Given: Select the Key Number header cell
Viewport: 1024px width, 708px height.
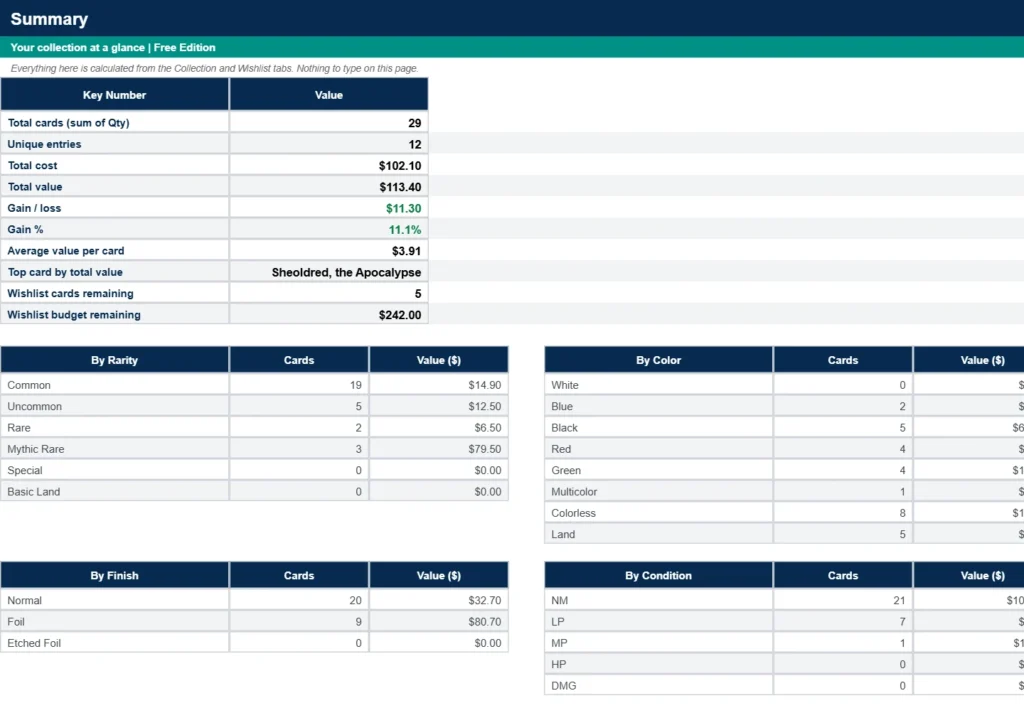Looking at the screenshot, I should coord(114,95).
